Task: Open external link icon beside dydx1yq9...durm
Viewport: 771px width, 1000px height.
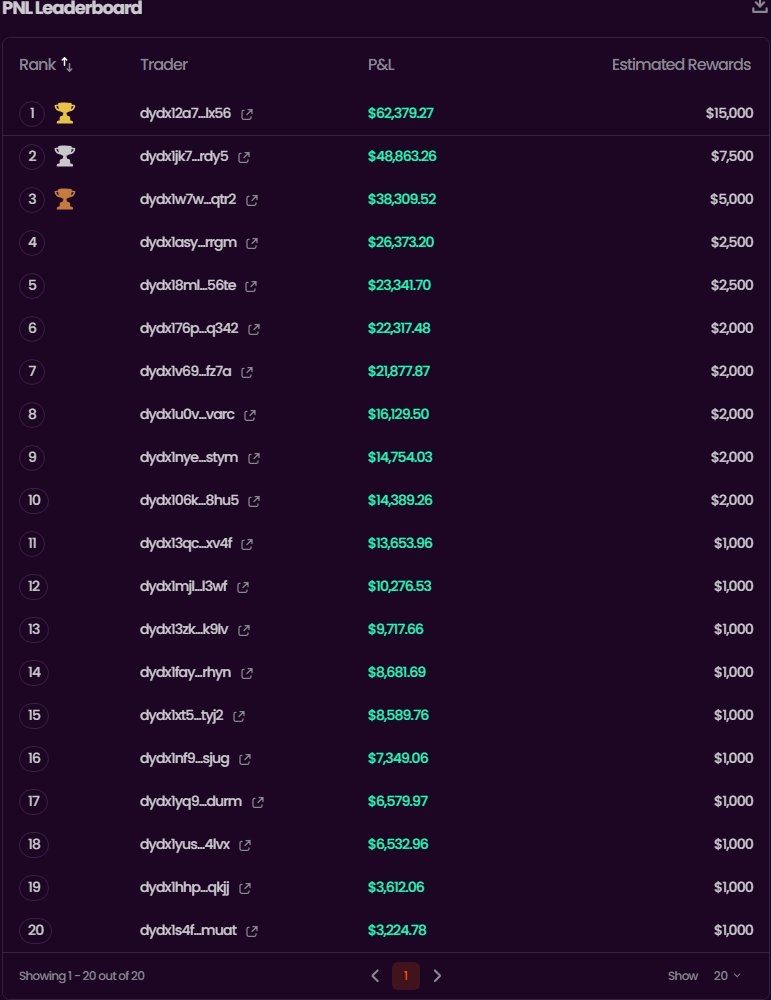Action: tap(258, 802)
